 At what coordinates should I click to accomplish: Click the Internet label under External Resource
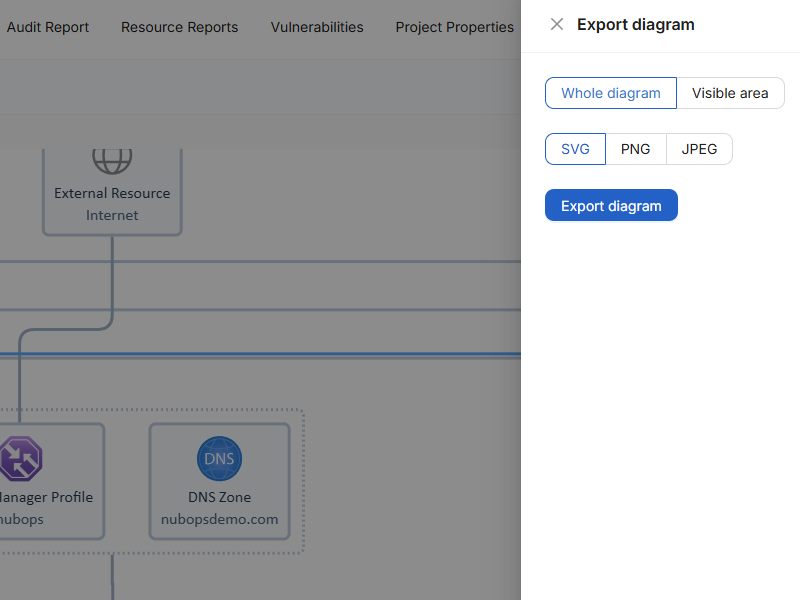click(112, 215)
